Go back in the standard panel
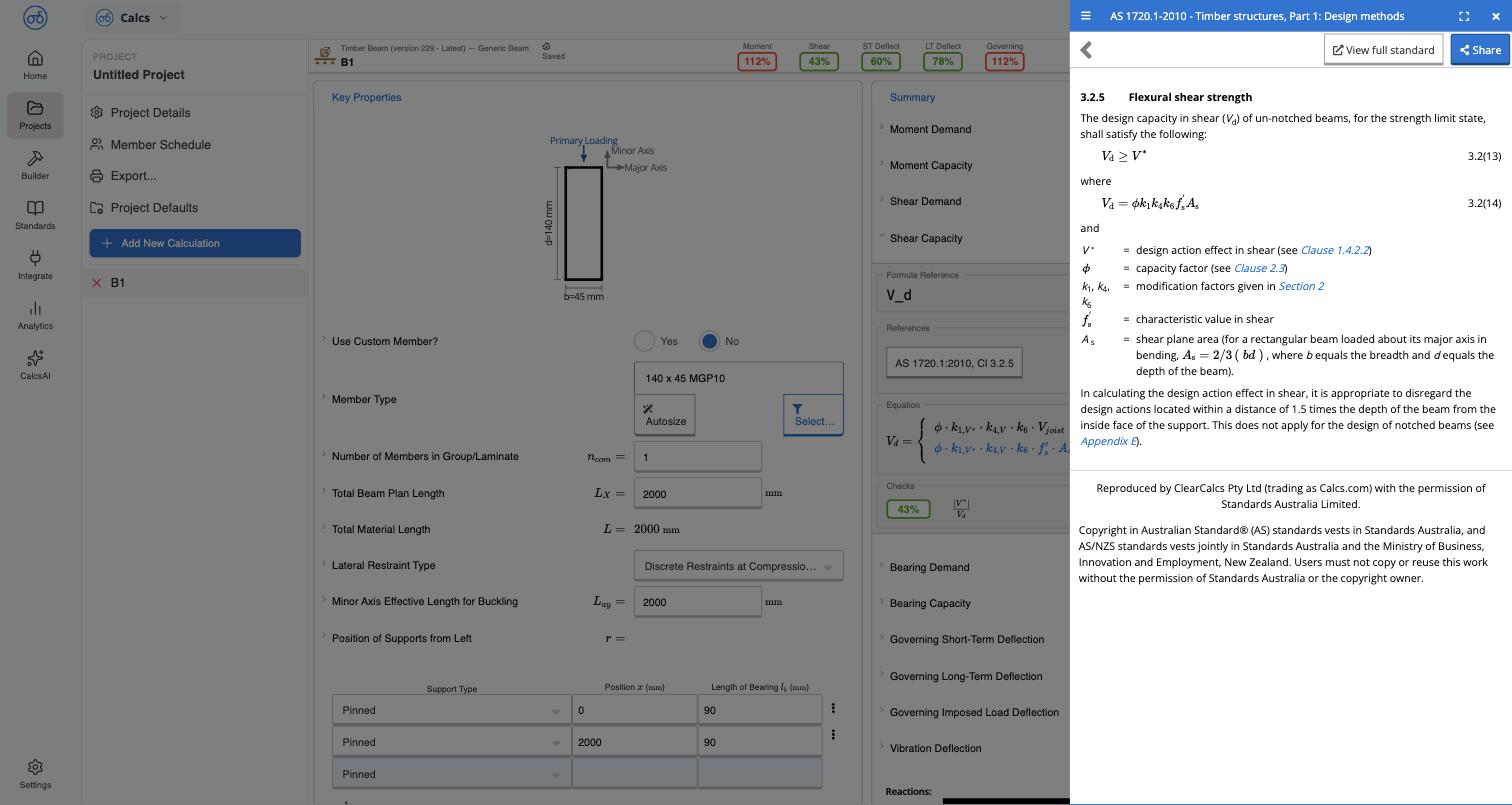Screen dimensions: 1512x805 pos(1086,50)
